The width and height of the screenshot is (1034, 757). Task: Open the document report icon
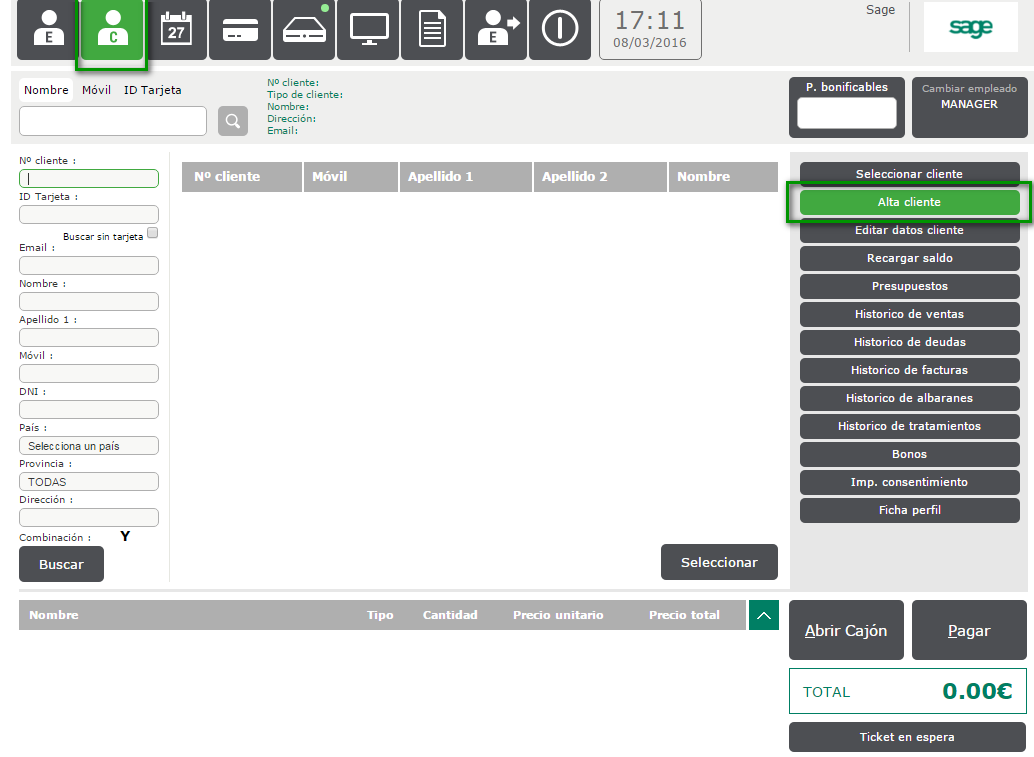click(x=432, y=31)
